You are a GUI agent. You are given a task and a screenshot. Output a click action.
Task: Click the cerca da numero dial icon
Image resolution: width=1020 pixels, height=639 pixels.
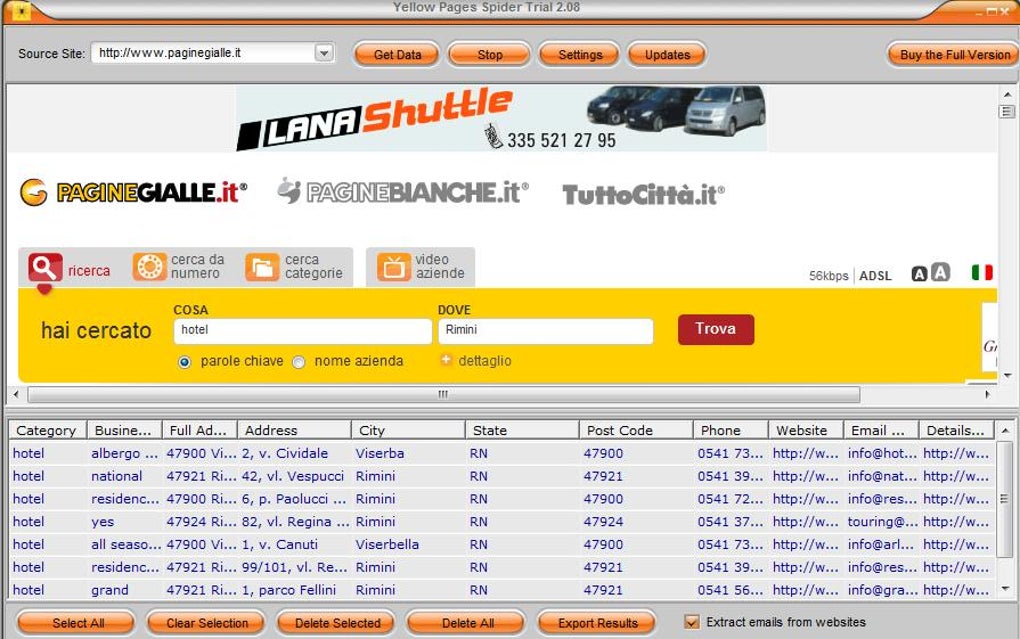click(149, 267)
